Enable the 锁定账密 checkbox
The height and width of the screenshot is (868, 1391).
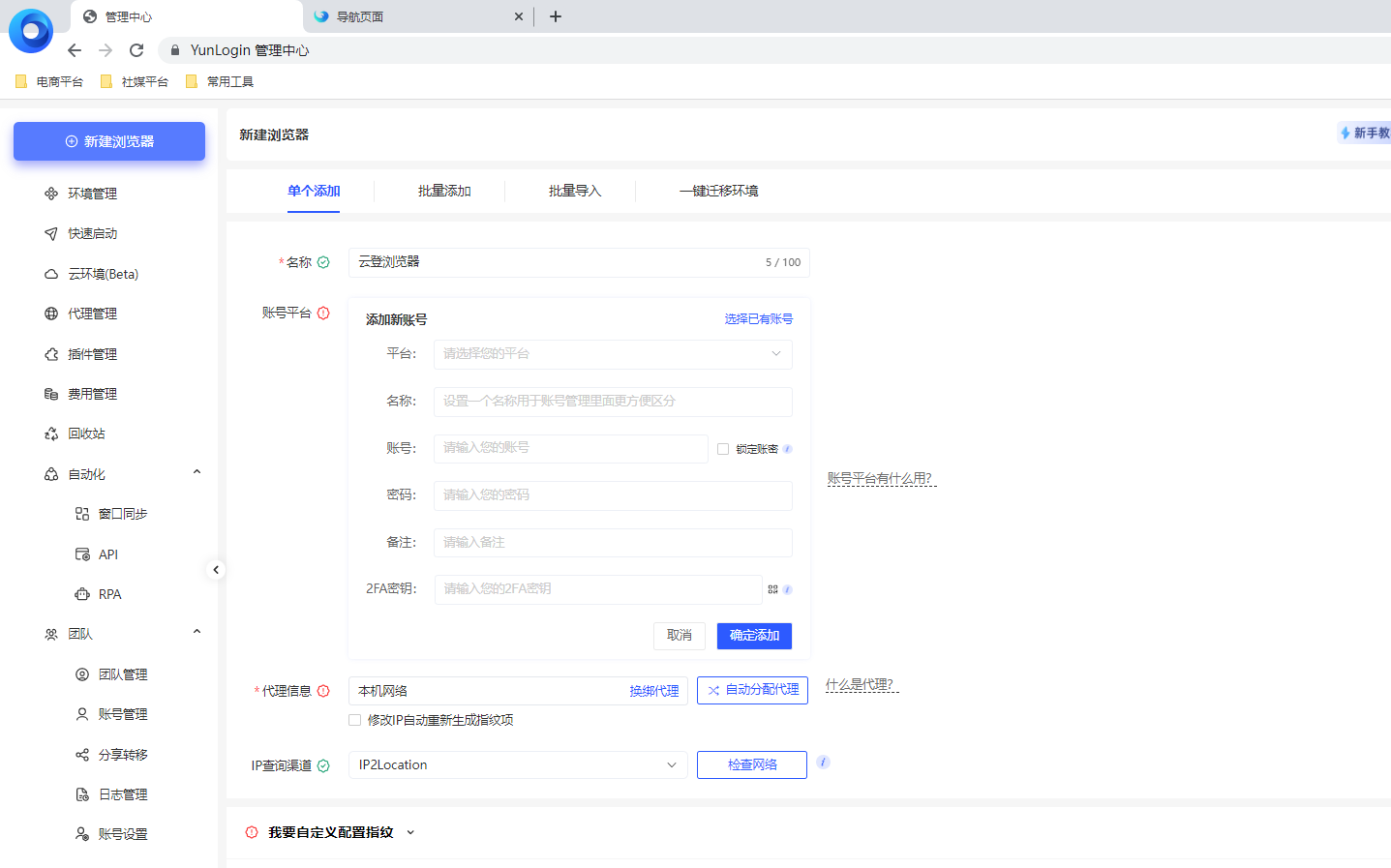coord(722,448)
